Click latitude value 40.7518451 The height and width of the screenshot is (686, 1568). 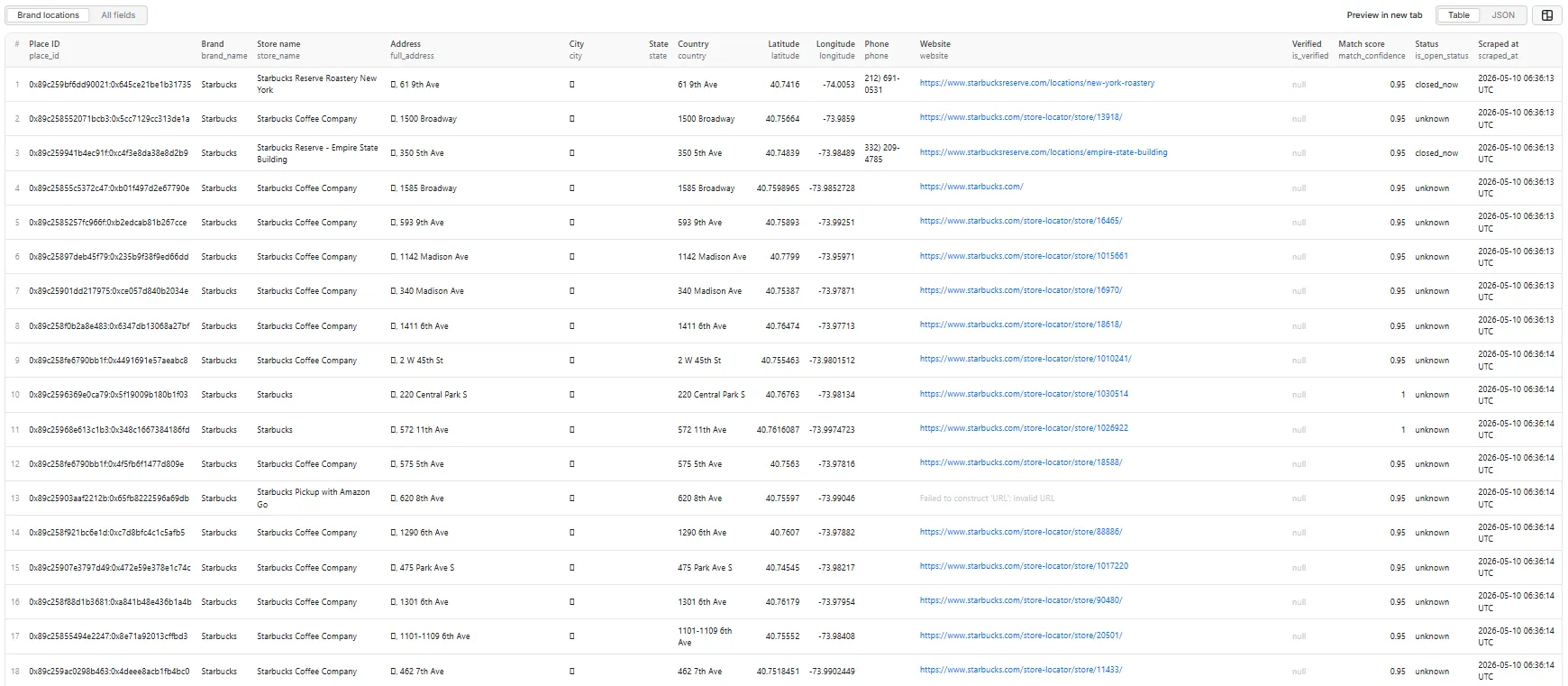click(x=778, y=672)
